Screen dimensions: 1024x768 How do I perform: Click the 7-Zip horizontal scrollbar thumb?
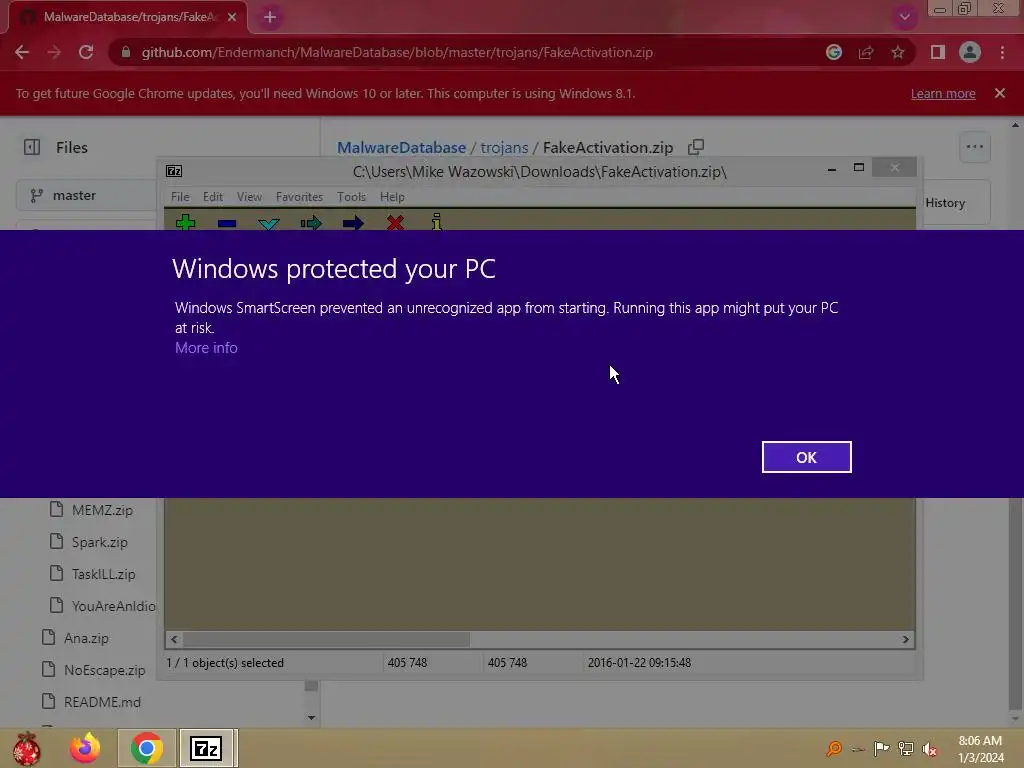(x=327, y=639)
